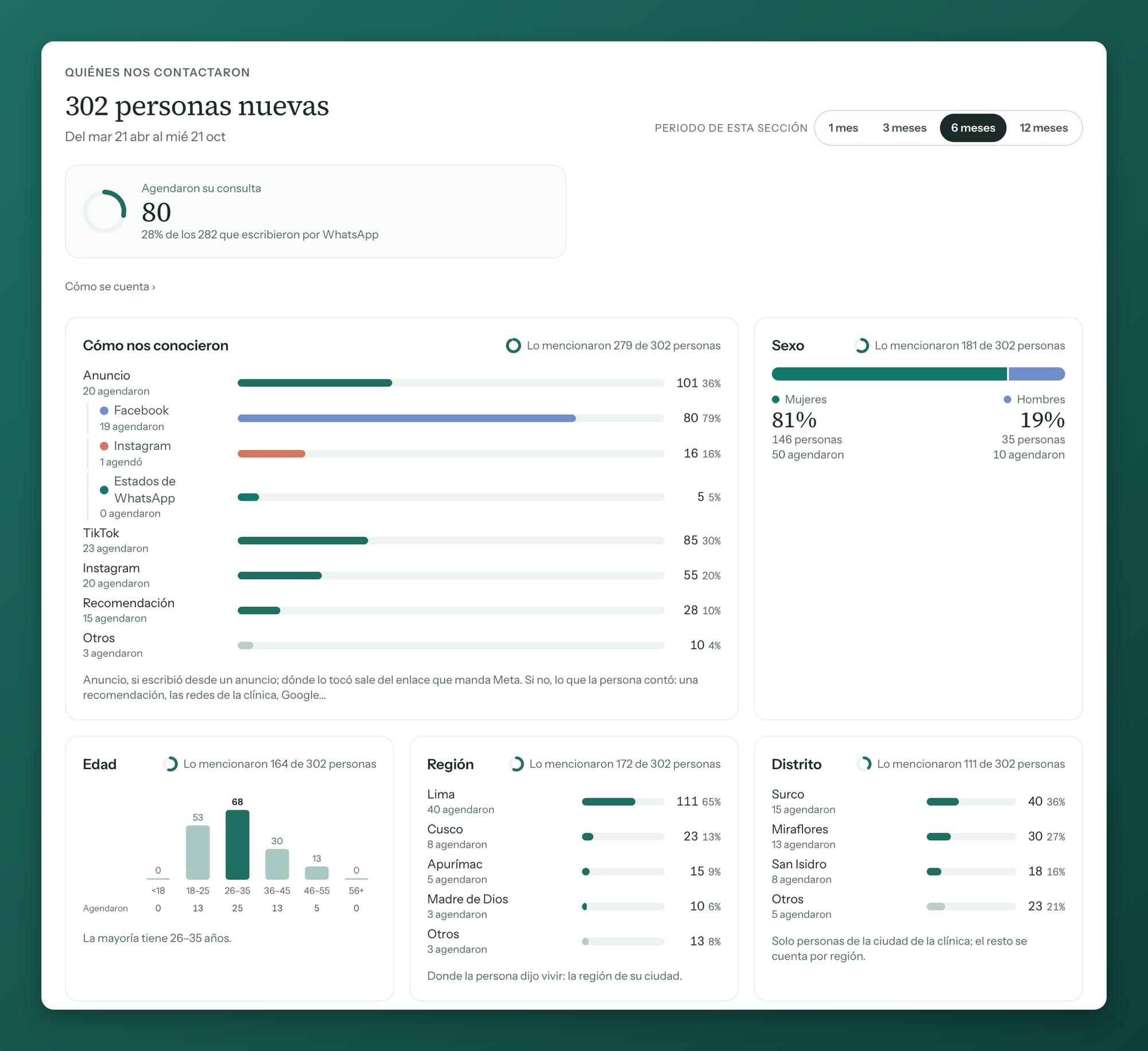Click the 18–25 age bar
This screenshot has height=1051, width=1148.
(197, 852)
